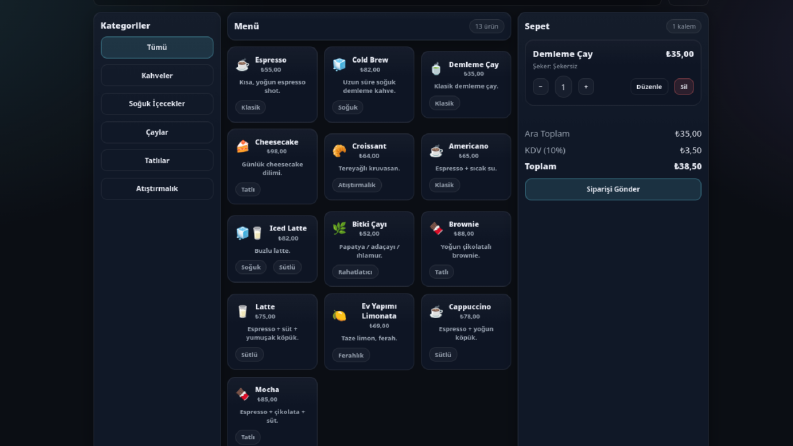Click the Croissant pastry icon
Screen dimensions: 793x446
(x=339, y=151)
